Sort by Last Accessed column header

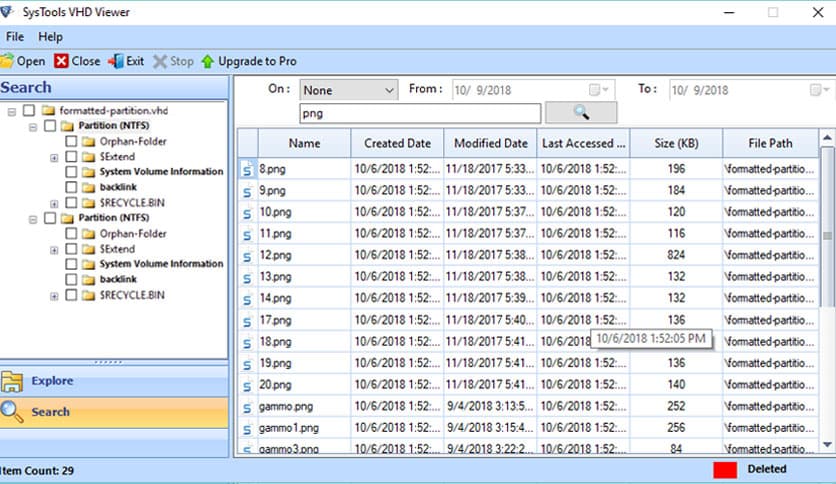[583, 143]
